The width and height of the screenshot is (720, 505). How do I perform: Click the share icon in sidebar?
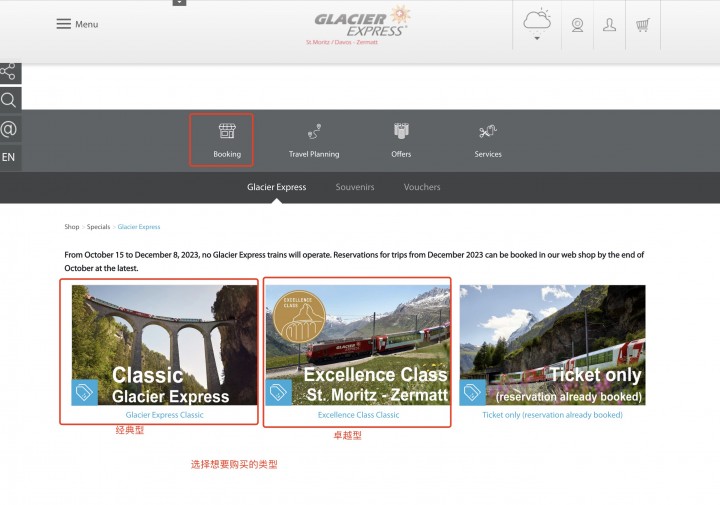click(x=8, y=72)
